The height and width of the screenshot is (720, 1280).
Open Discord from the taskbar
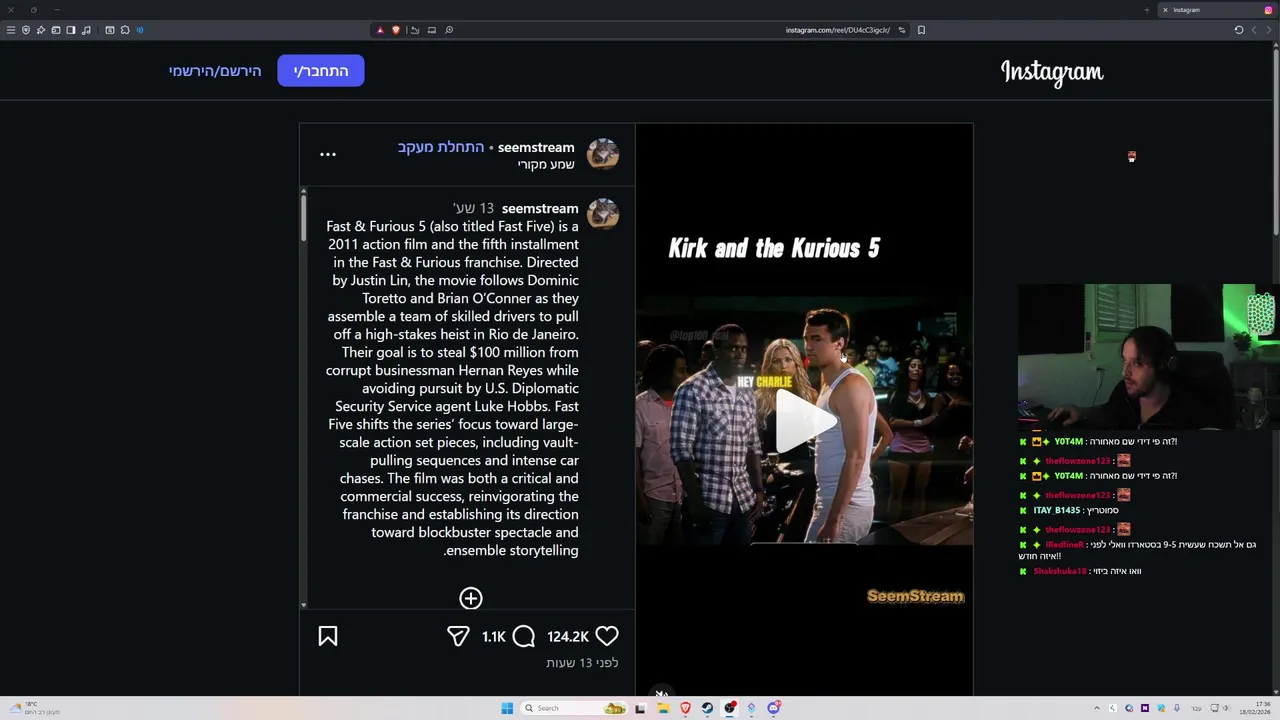pyautogui.click(x=773, y=708)
